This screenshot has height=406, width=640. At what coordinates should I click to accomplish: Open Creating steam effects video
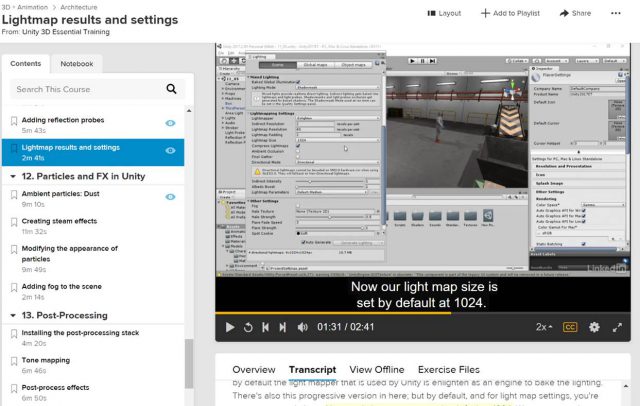tap(59, 221)
